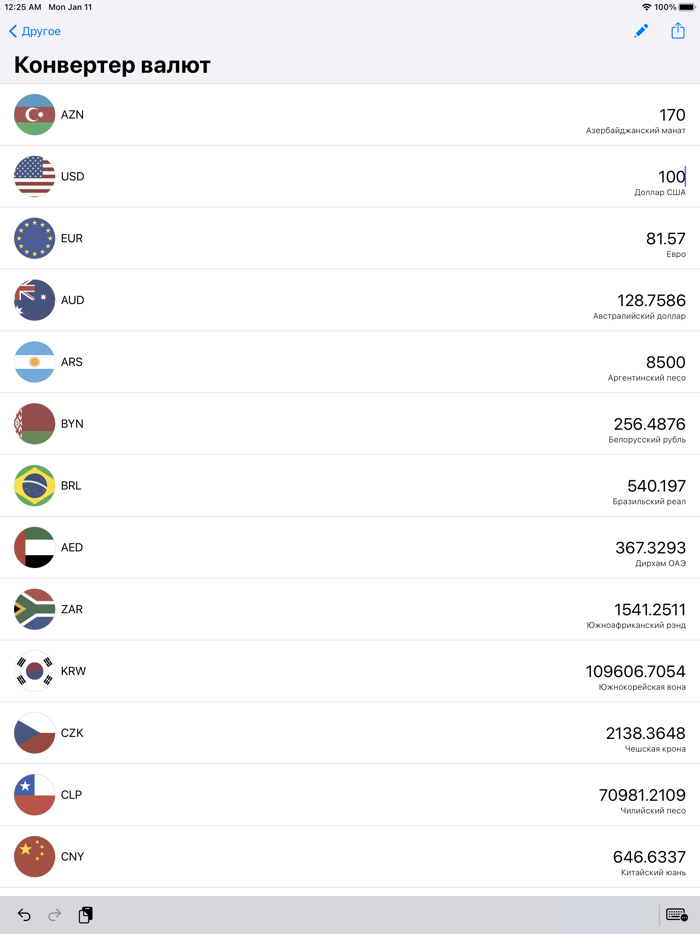
Task: Tap the United States flag icon
Action: pyautogui.click(x=35, y=177)
